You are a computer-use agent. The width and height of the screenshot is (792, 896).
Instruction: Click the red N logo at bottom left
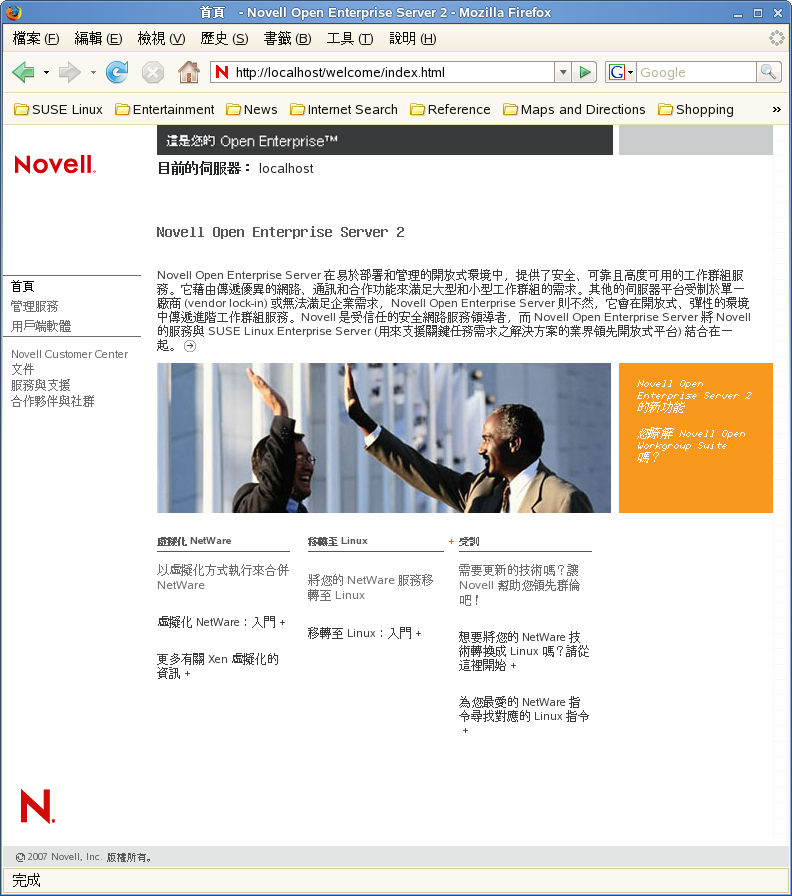(x=37, y=806)
